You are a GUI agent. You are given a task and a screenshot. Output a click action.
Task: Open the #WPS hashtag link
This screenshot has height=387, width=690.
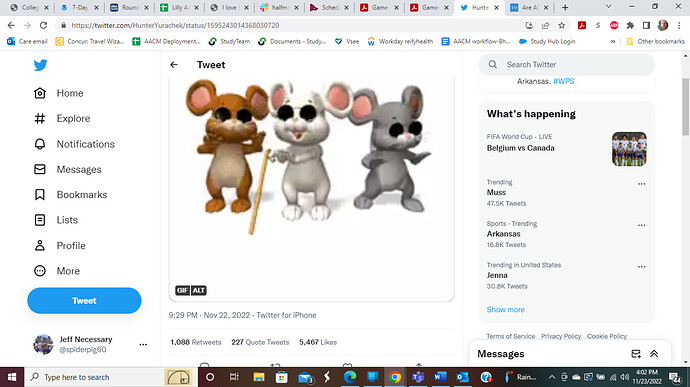point(564,81)
